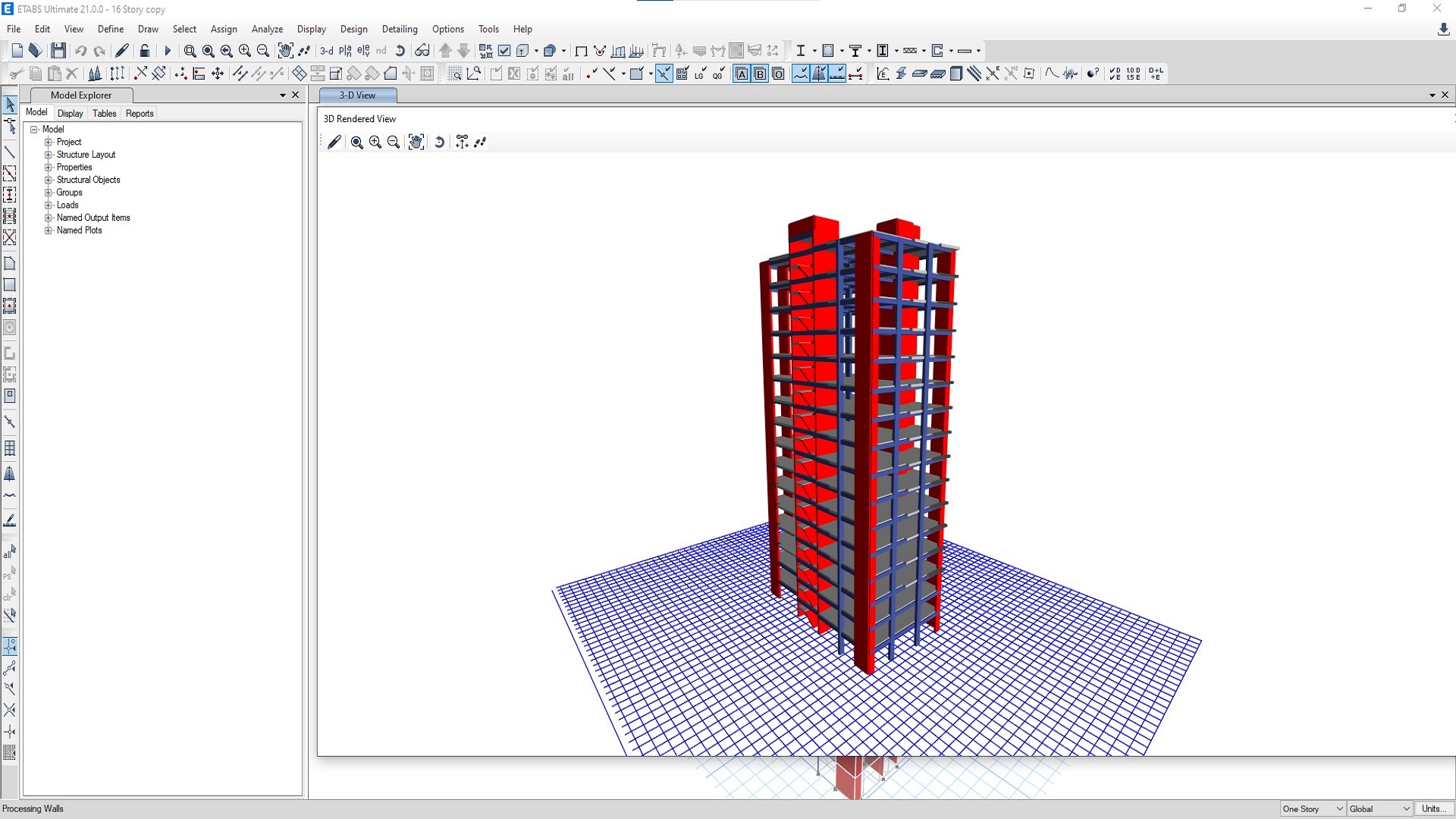The image size is (1456, 819).
Task: Open the One Story dropdown
Action: (1313, 809)
